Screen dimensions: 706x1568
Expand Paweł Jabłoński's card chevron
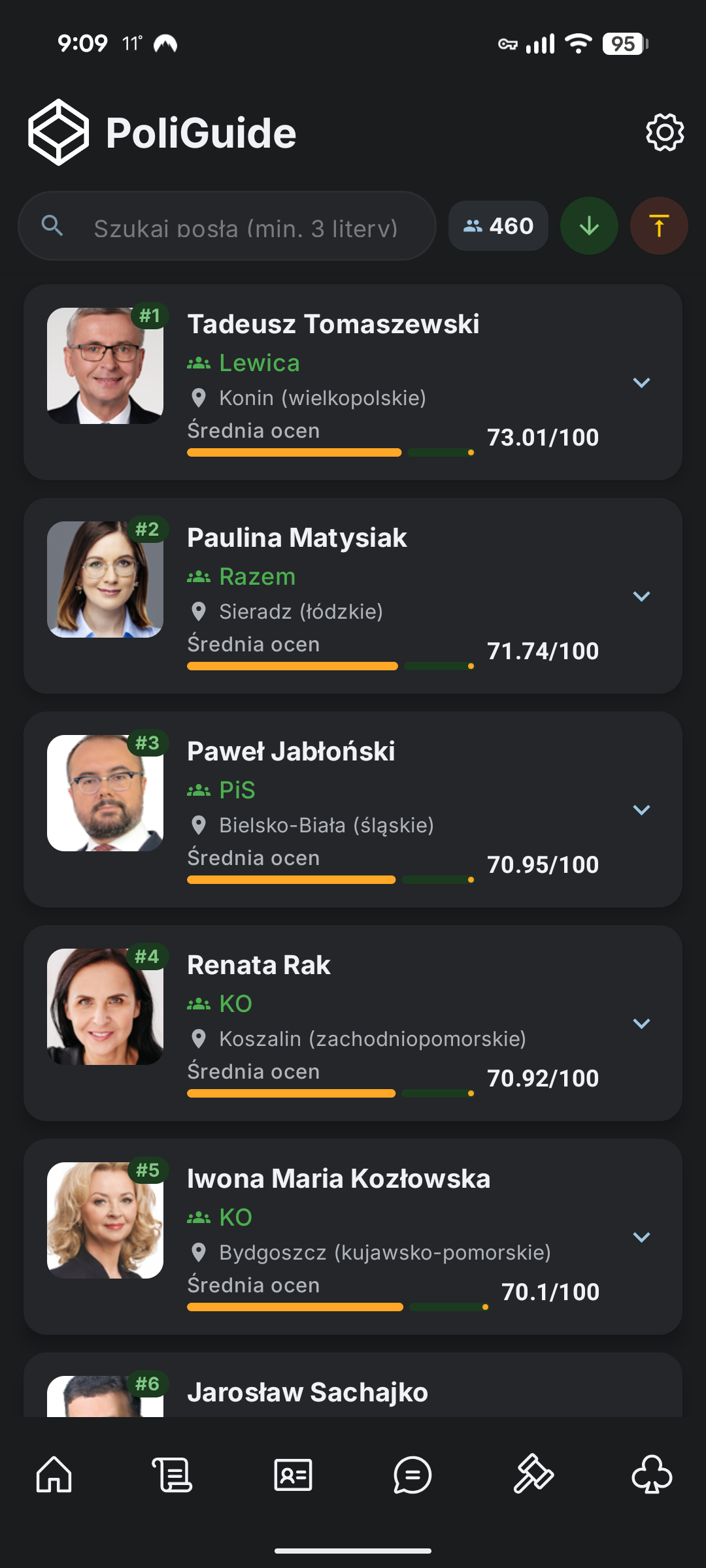[641, 810]
